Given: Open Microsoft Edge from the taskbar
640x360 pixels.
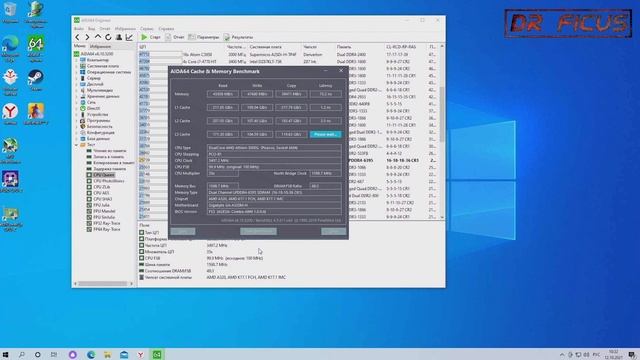Looking at the screenshot, I should click(x=91, y=355).
